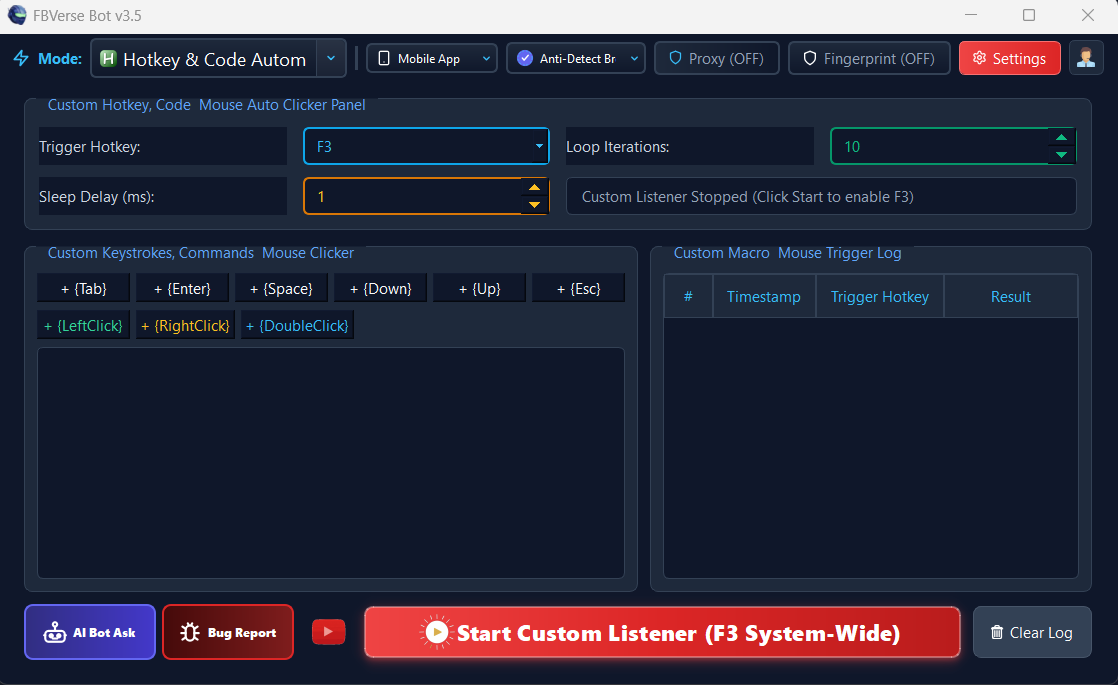Click the Trigger Hotkey column header

pos(880,297)
